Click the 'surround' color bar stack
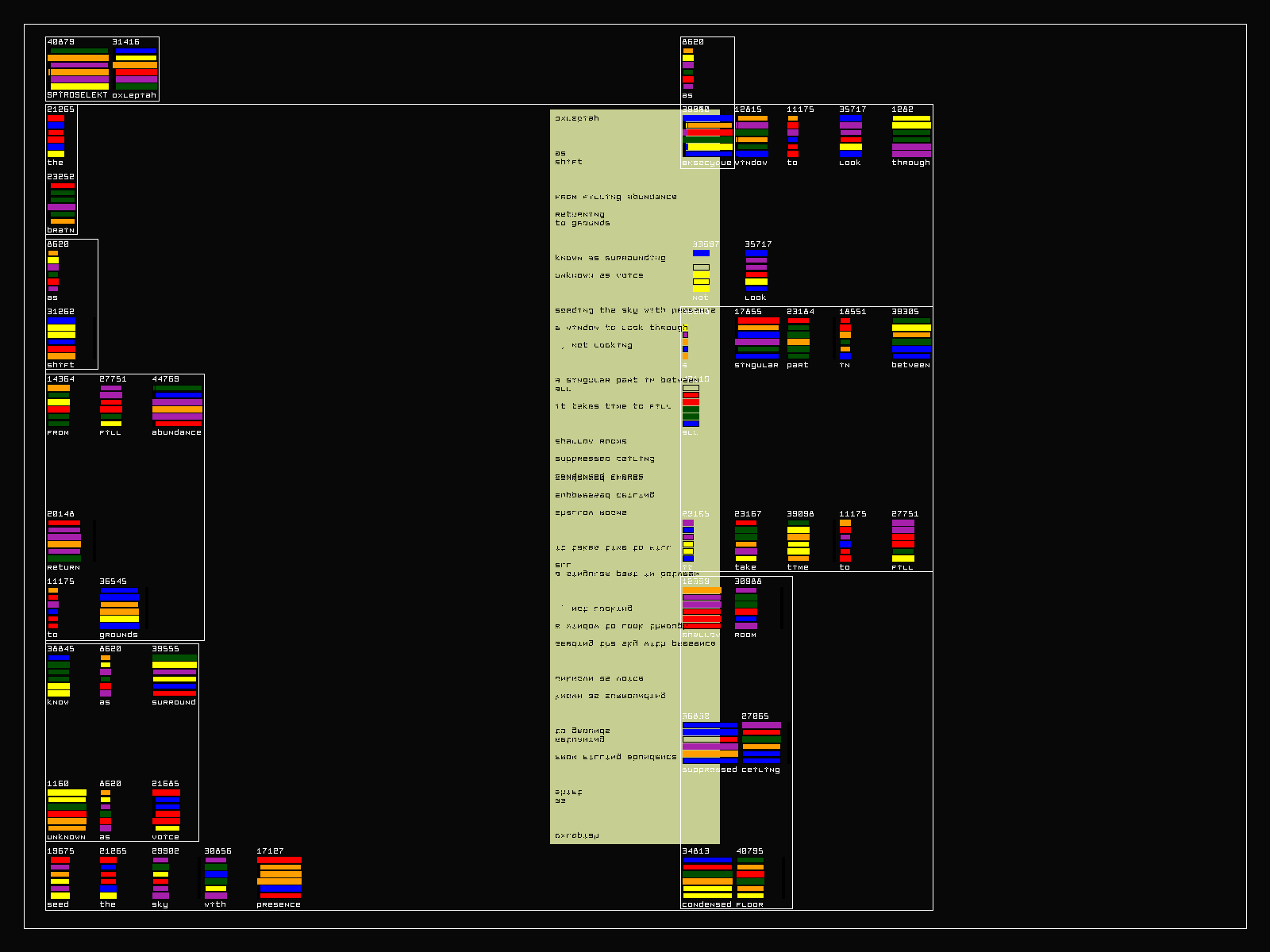 pos(174,675)
